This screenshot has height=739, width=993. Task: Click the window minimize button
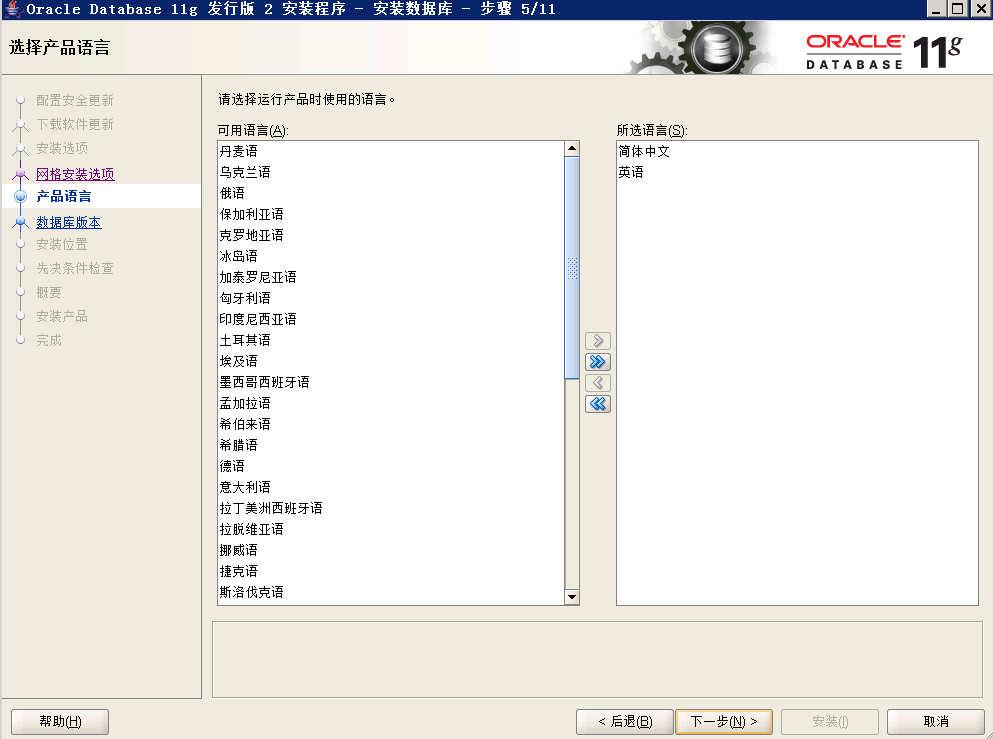click(x=936, y=8)
